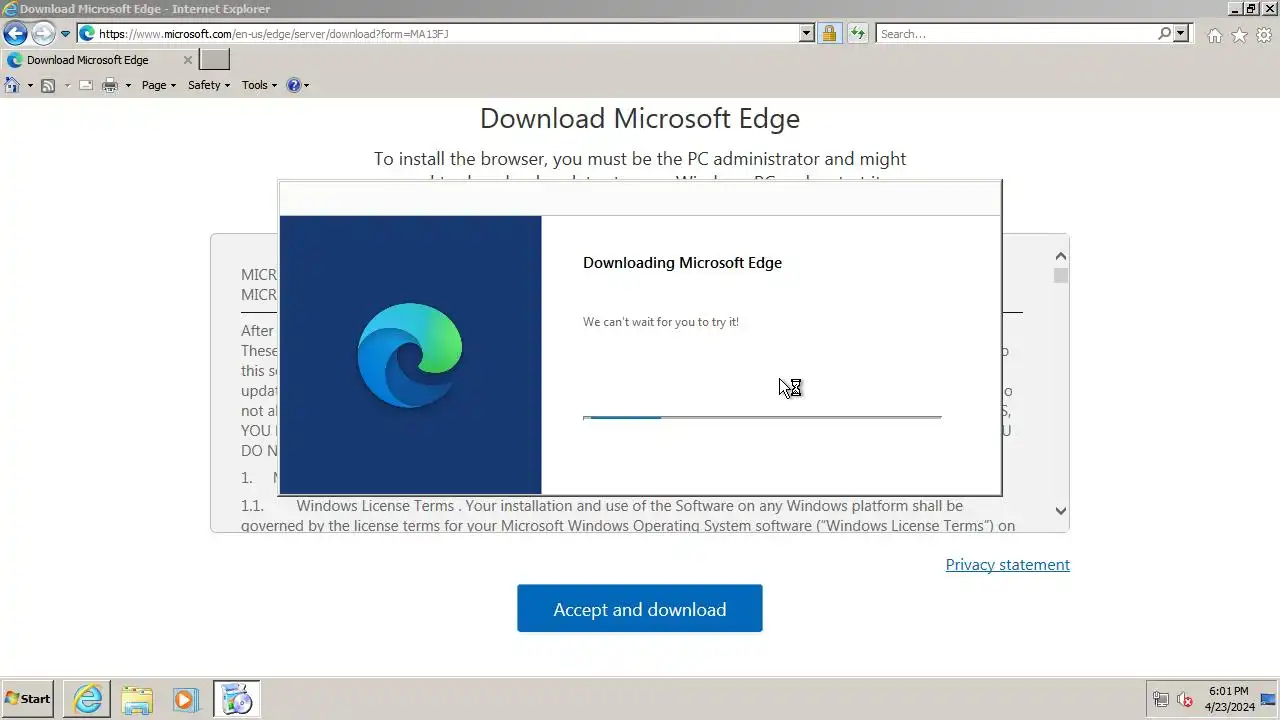
Task: Click the Read mail envelope icon
Action: (x=86, y=85)
